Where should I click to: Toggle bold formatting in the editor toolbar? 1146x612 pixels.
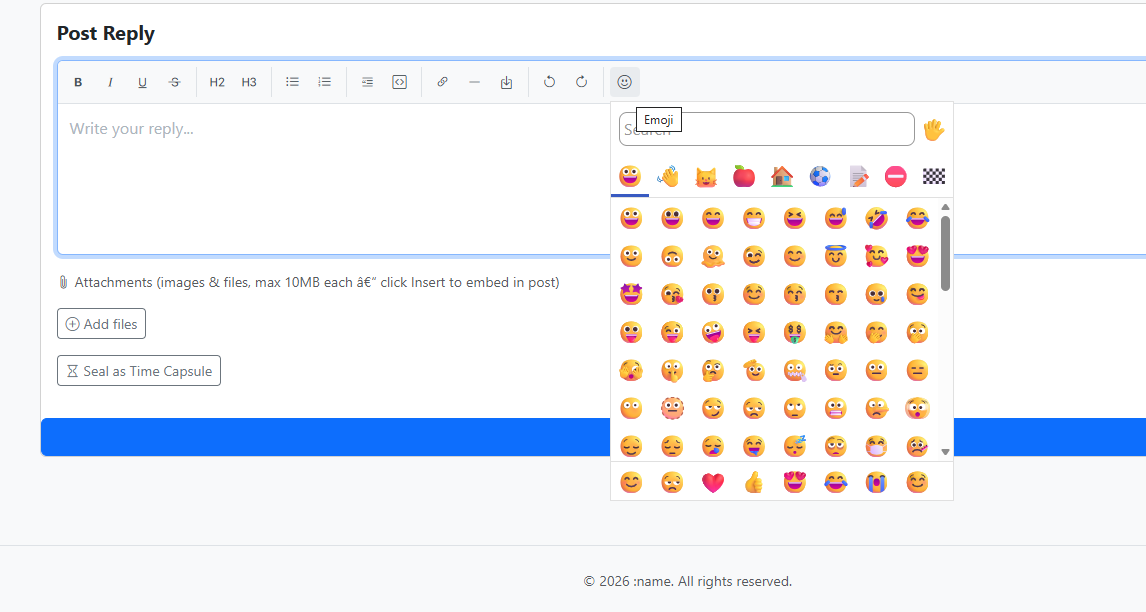pyautogui.click(x=78, y=82)
